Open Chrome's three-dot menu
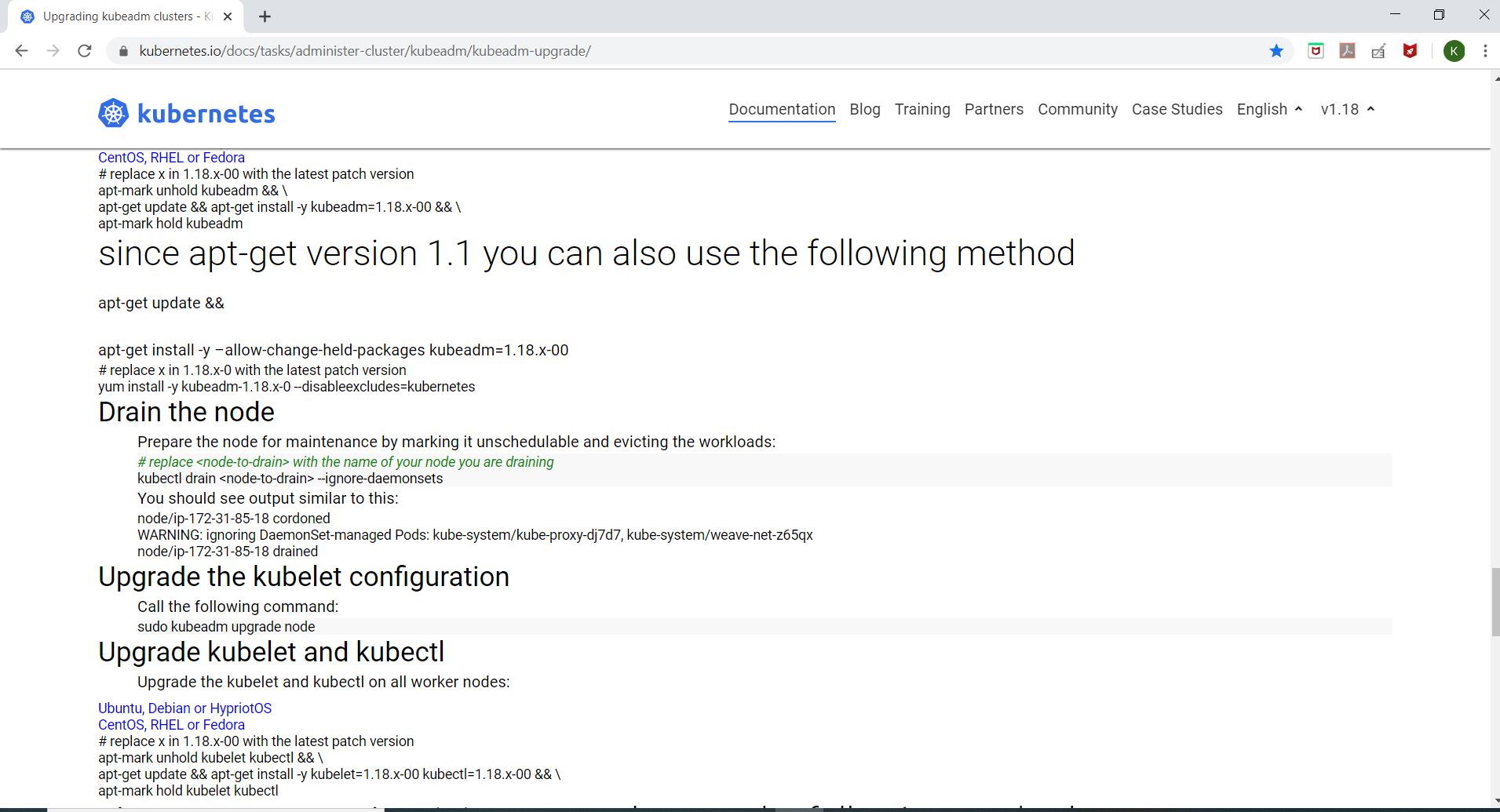The image size is (1500, 812). [1485, 51]
